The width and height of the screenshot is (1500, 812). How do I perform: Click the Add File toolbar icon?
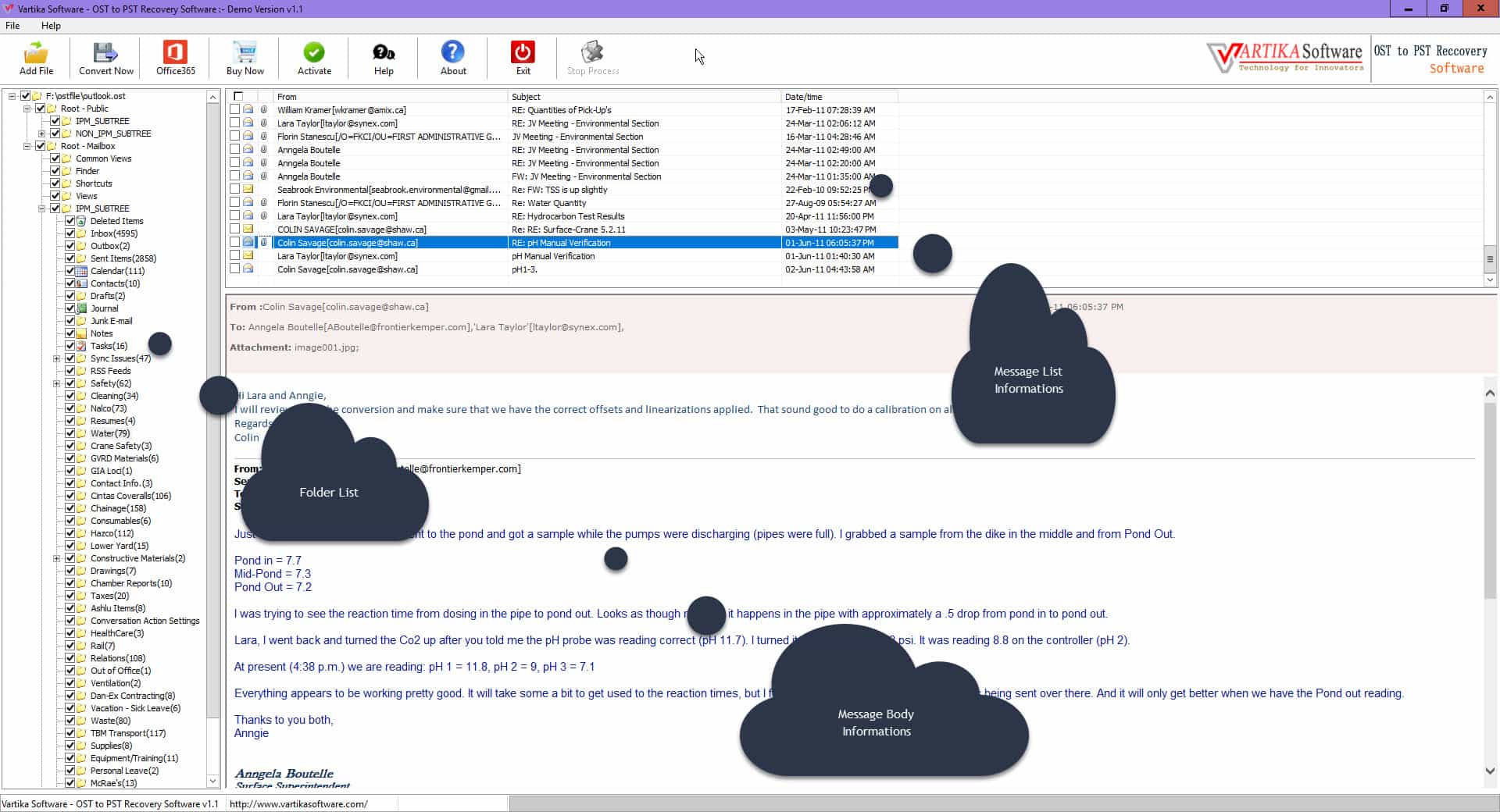point(36,52)
